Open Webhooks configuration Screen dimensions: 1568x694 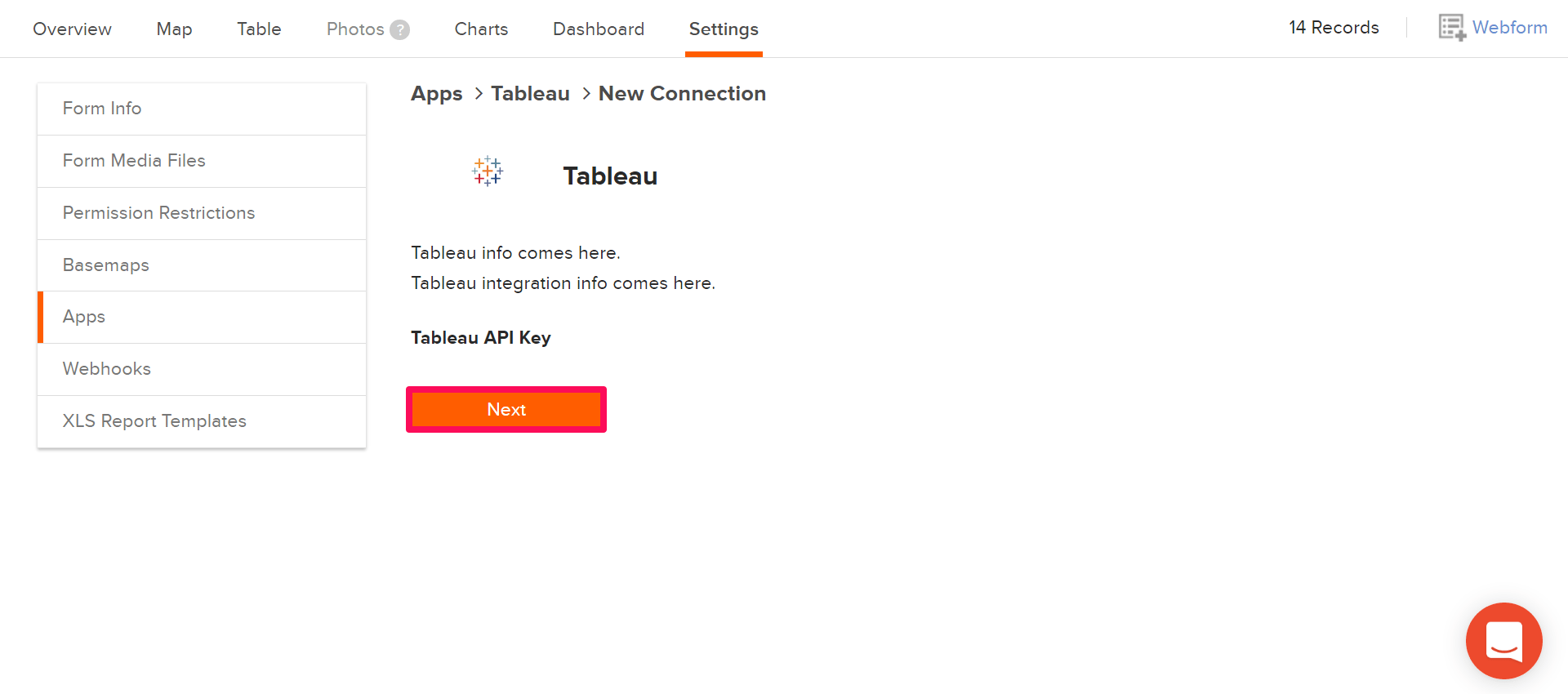coord(107,368)
